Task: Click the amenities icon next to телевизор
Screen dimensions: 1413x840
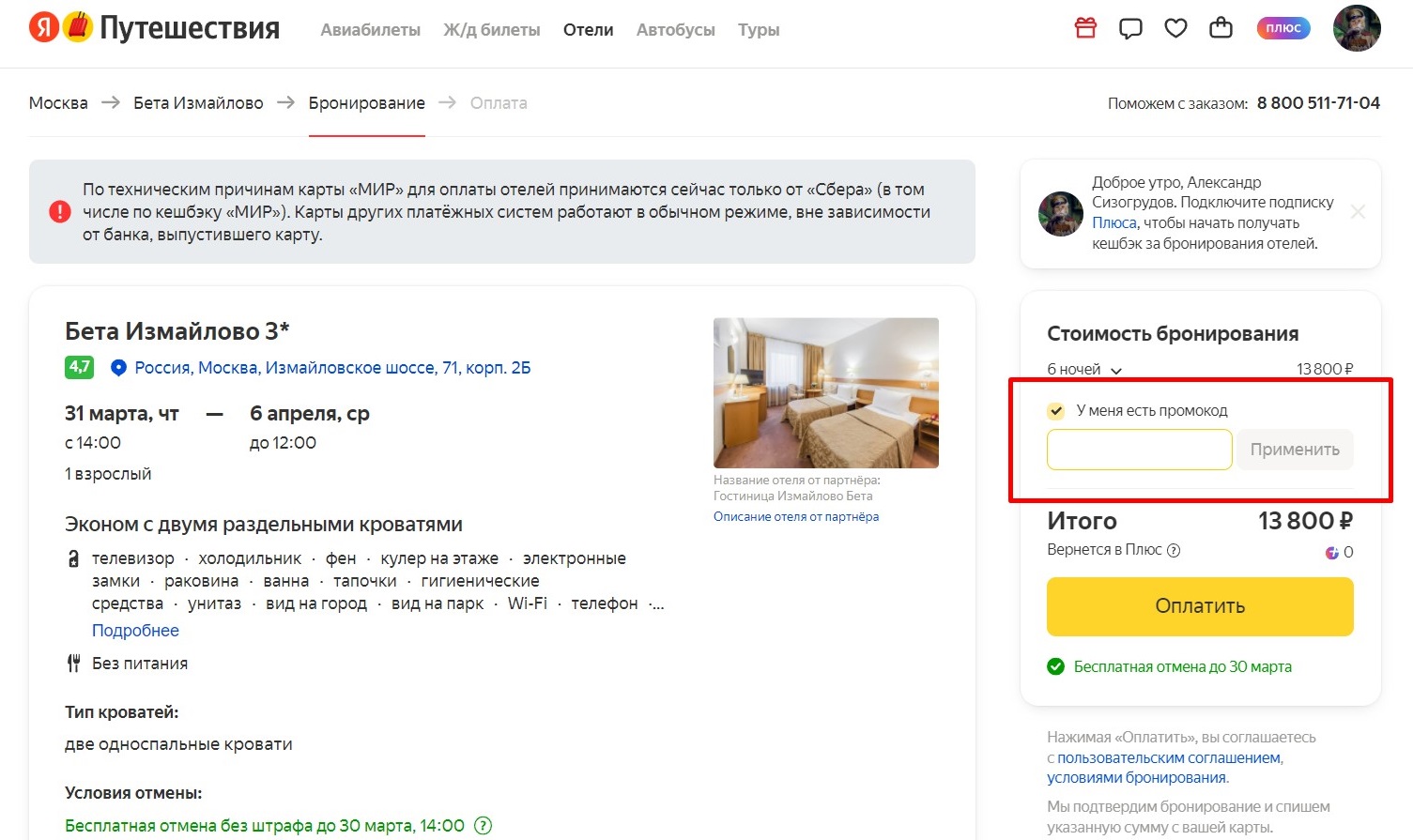Action: 73,559
